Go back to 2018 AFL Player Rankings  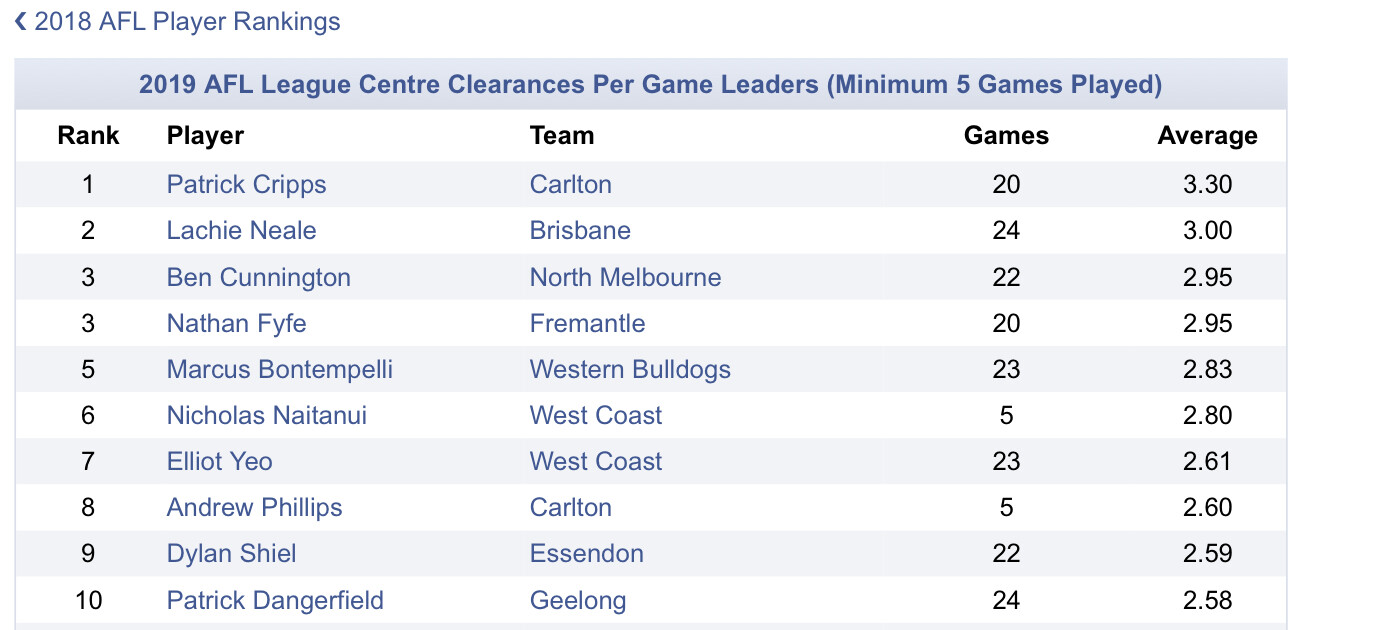(x=177, y=22)
